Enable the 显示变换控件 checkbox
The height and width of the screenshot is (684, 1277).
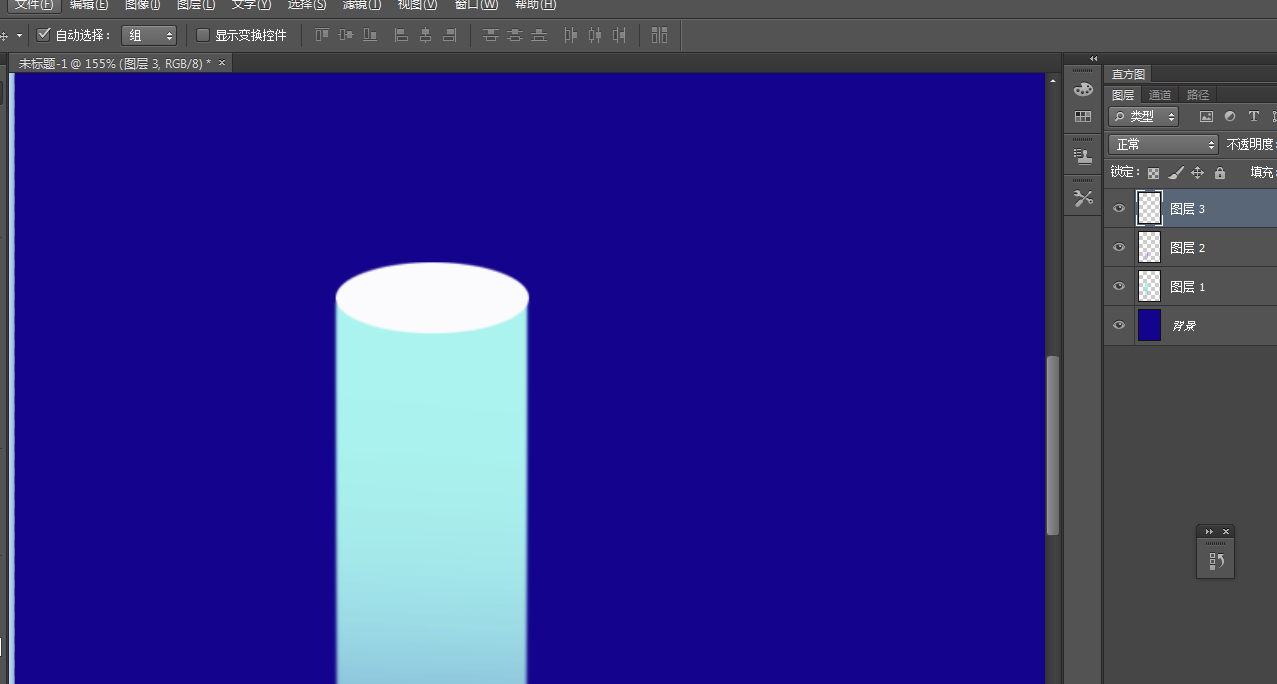click(203, 35)
